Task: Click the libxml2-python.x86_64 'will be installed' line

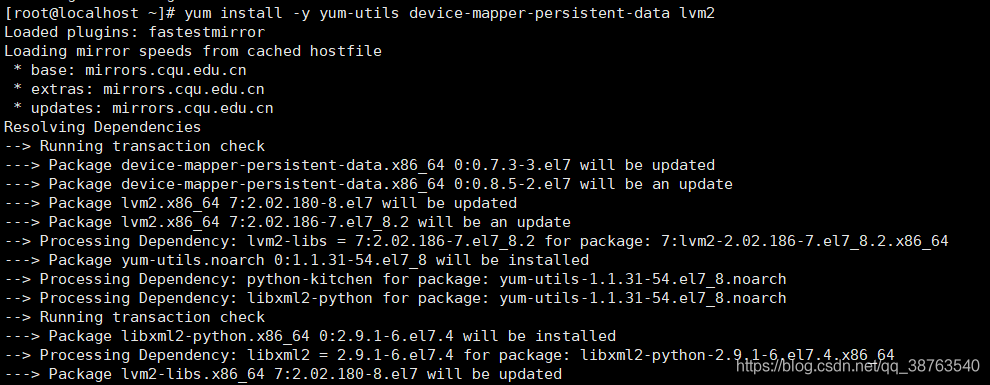Action: (x=310, y=335)
